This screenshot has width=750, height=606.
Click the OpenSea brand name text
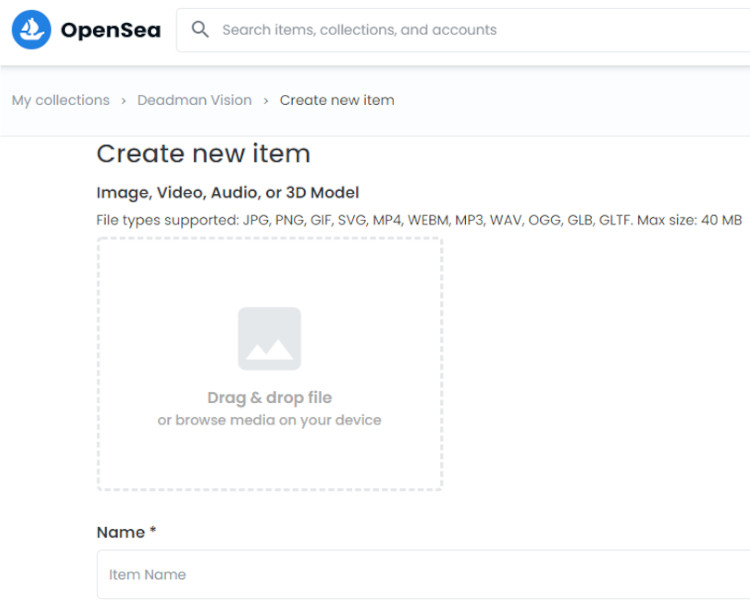coord(108,30)
